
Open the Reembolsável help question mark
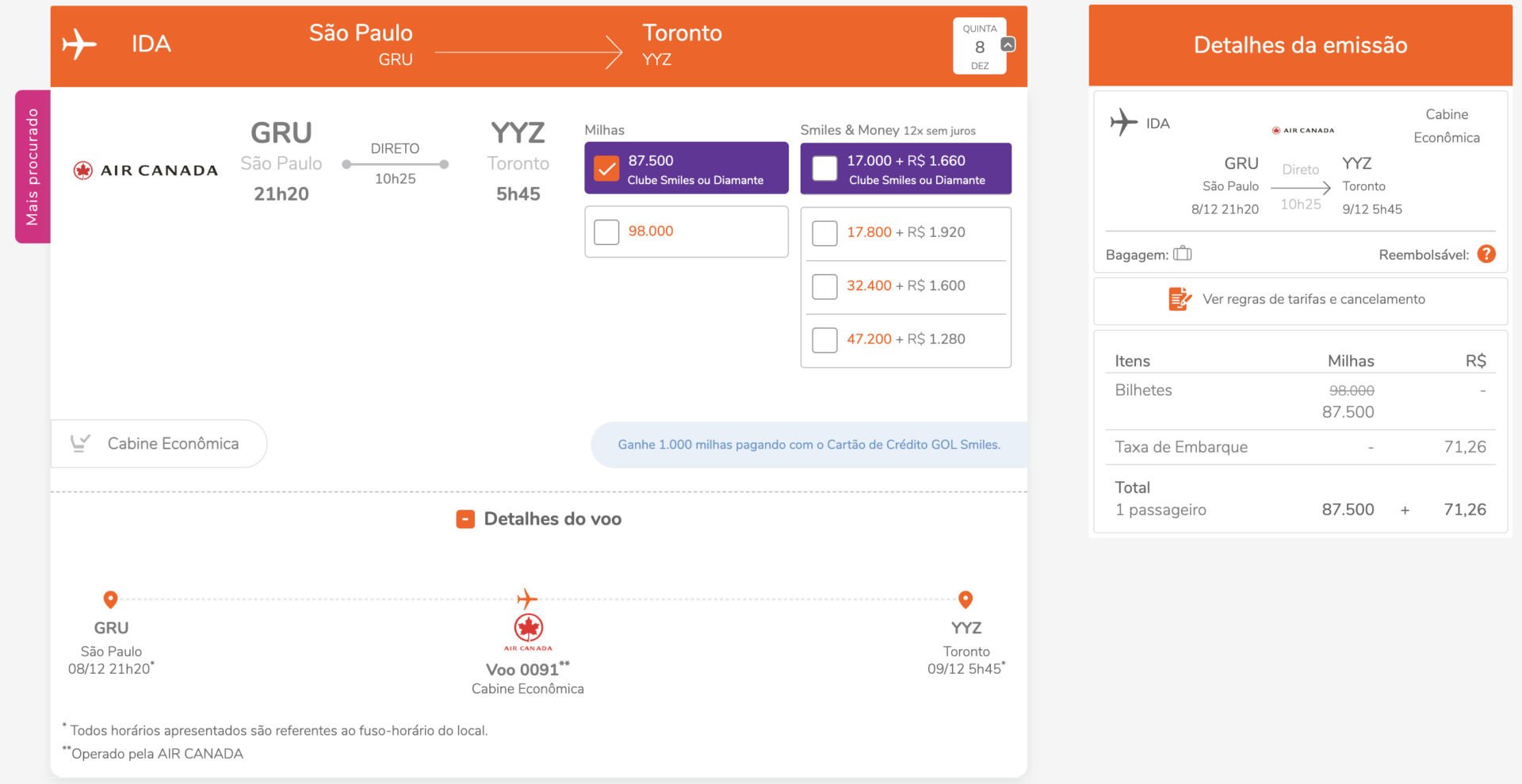[1486, 254]
